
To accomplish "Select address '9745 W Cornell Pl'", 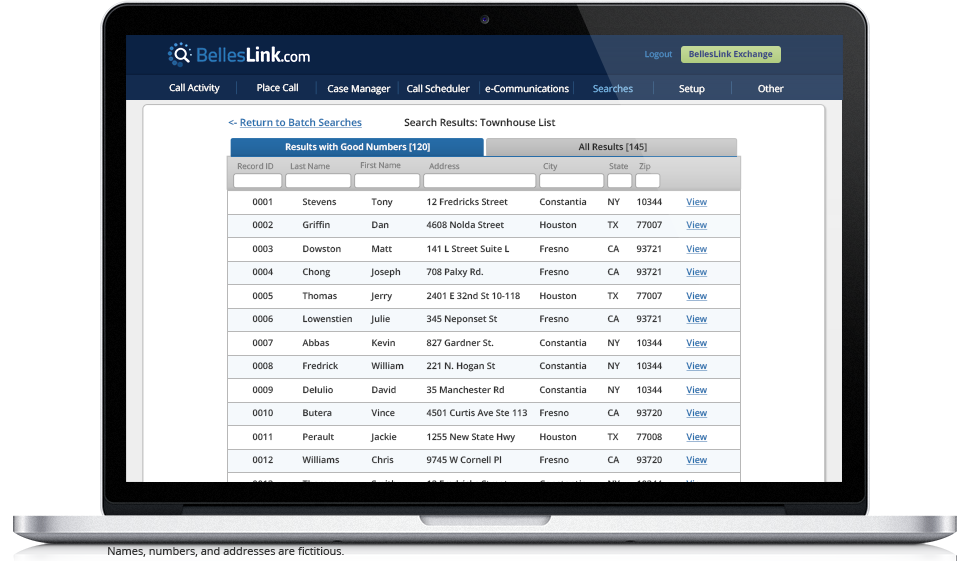I will point(464,460).
